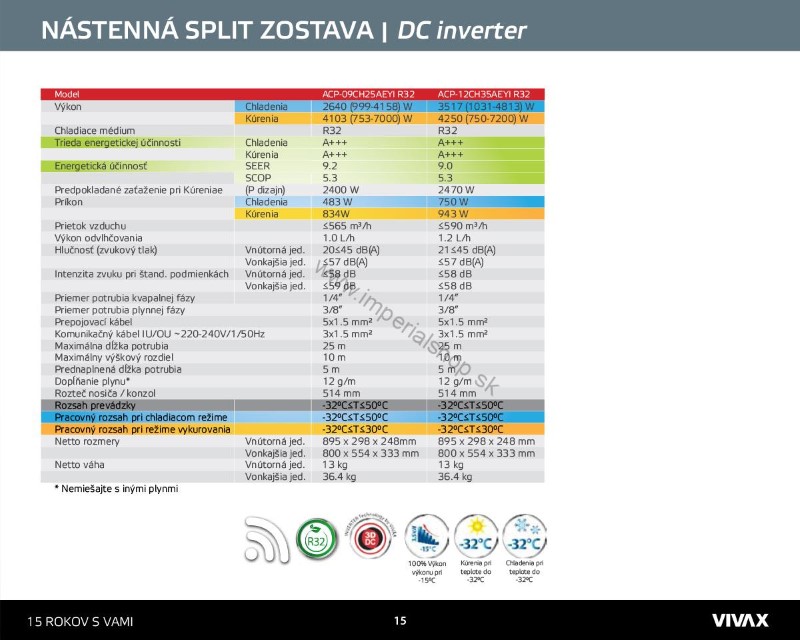Click design load value '2470 W'

[x=456, y=190]
